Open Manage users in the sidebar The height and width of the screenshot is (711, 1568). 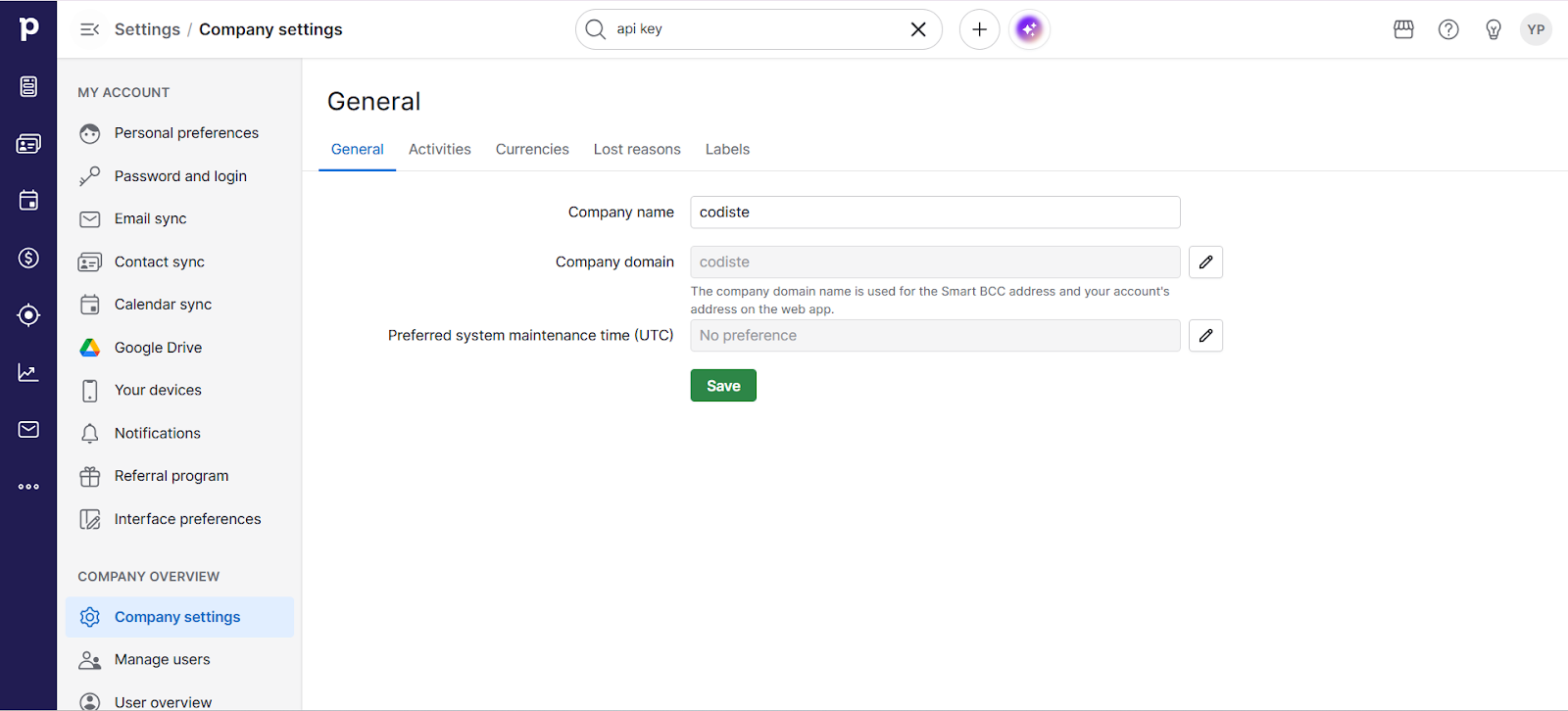162,659
